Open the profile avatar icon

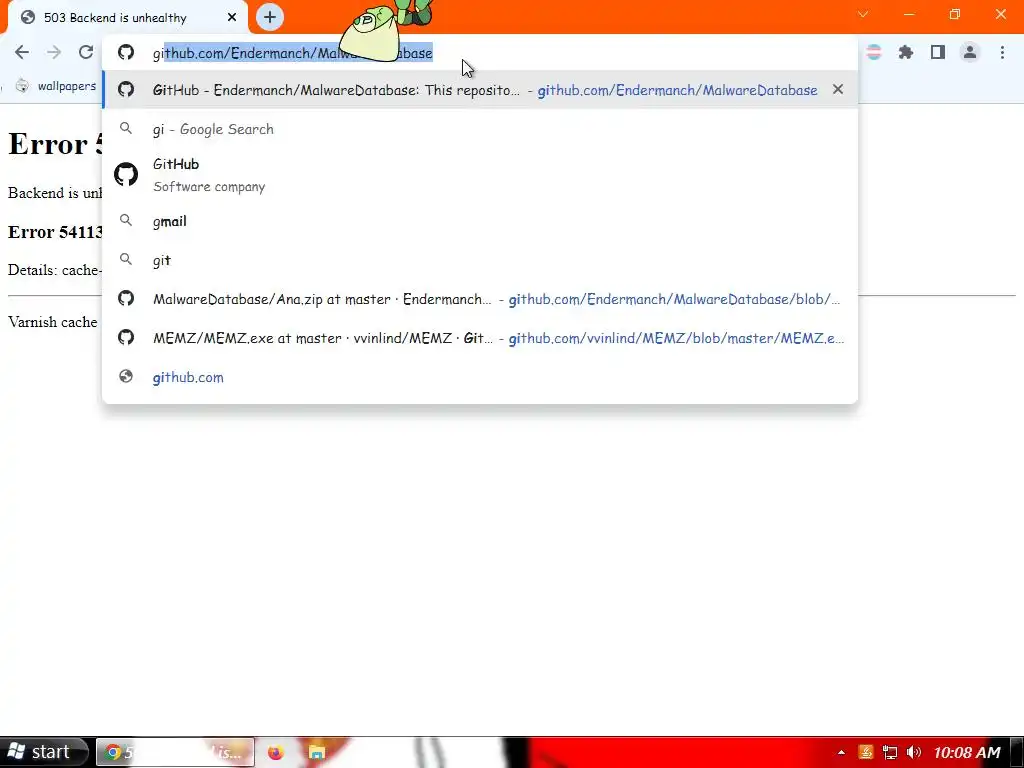(x=970, y=52)
